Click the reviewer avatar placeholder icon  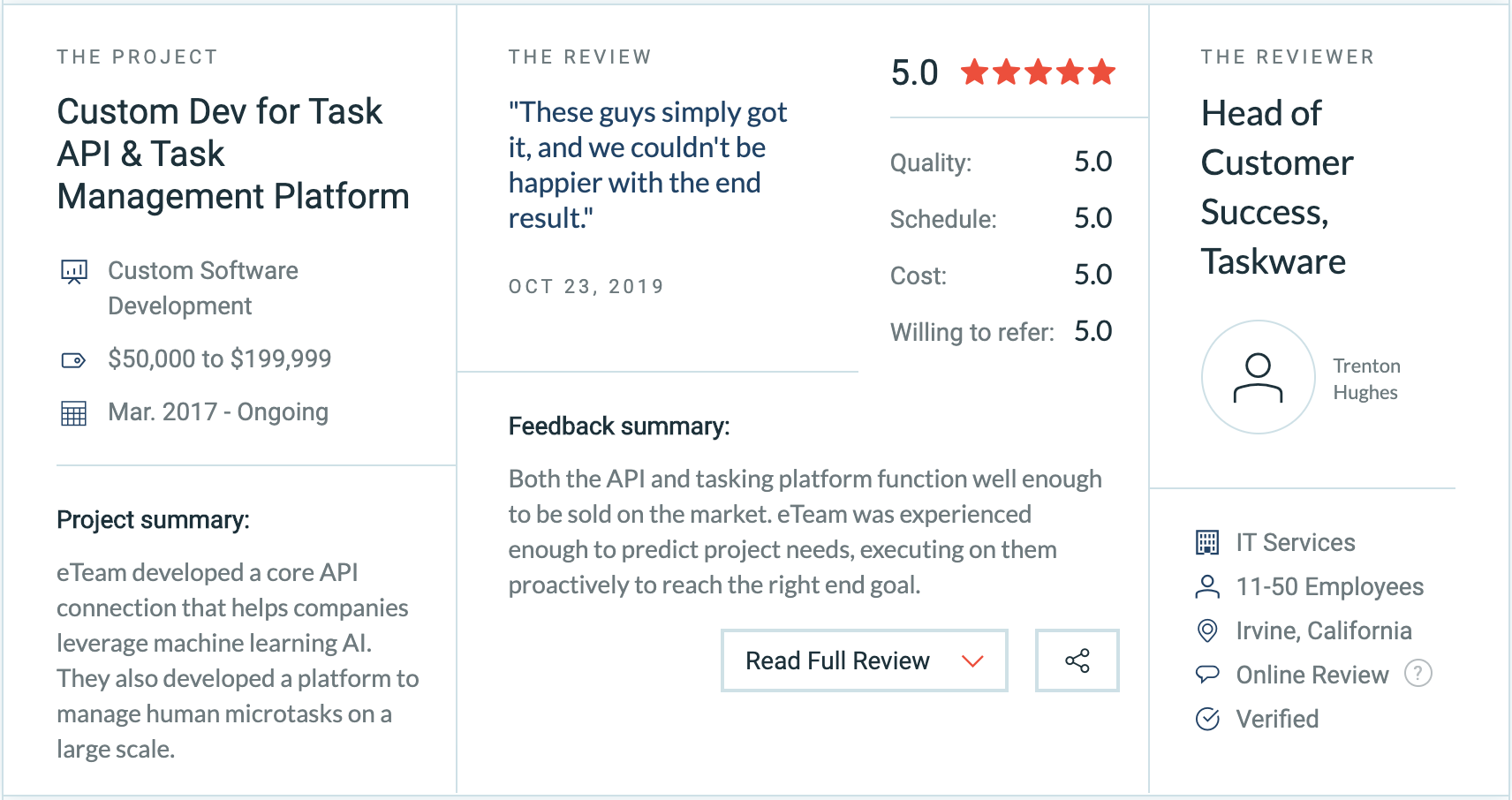(1258, 377)
